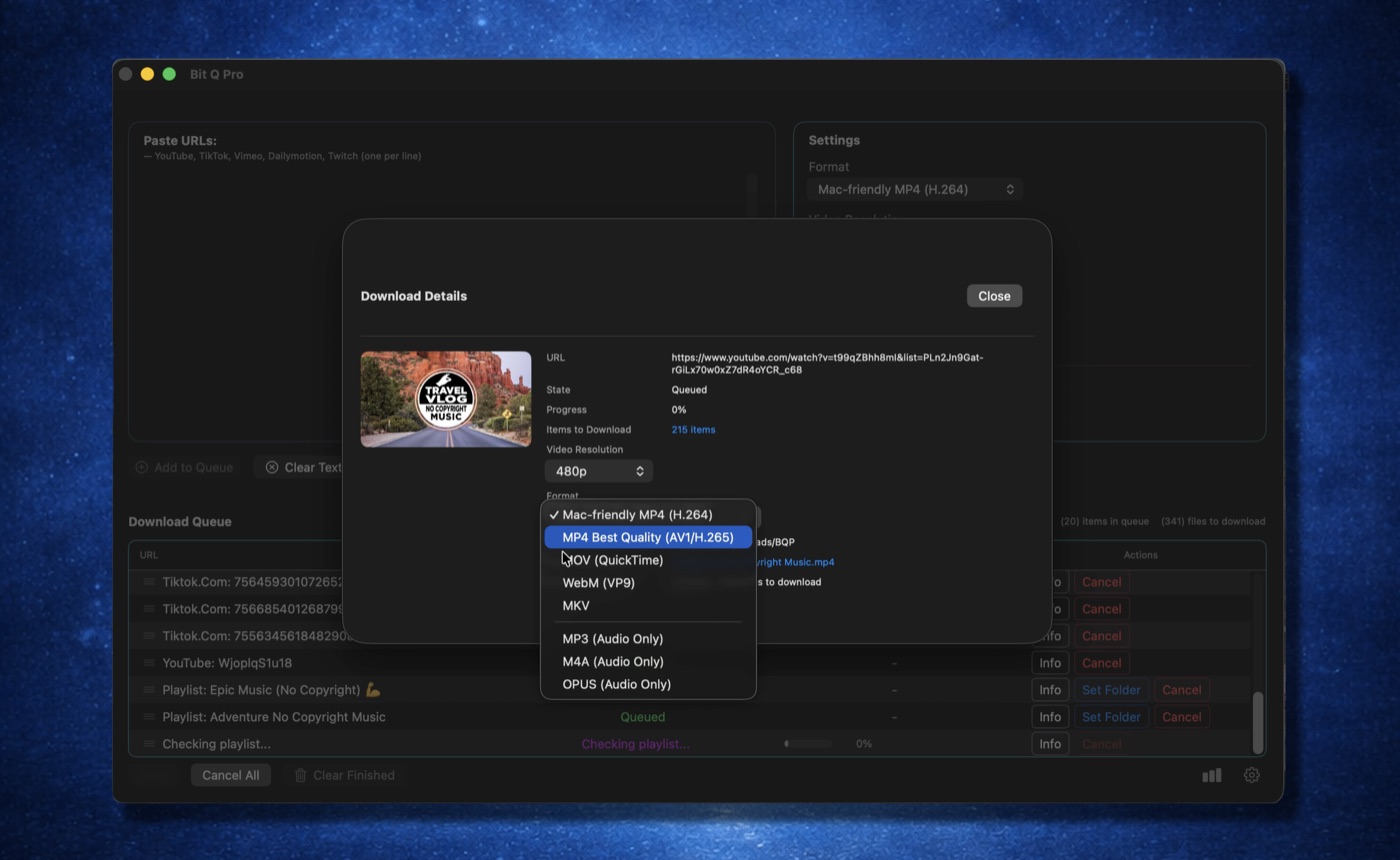Click Info for Adventure No Copyright Music playlist
Viewport: 1400px width, 860px height.
(1049, 717)
